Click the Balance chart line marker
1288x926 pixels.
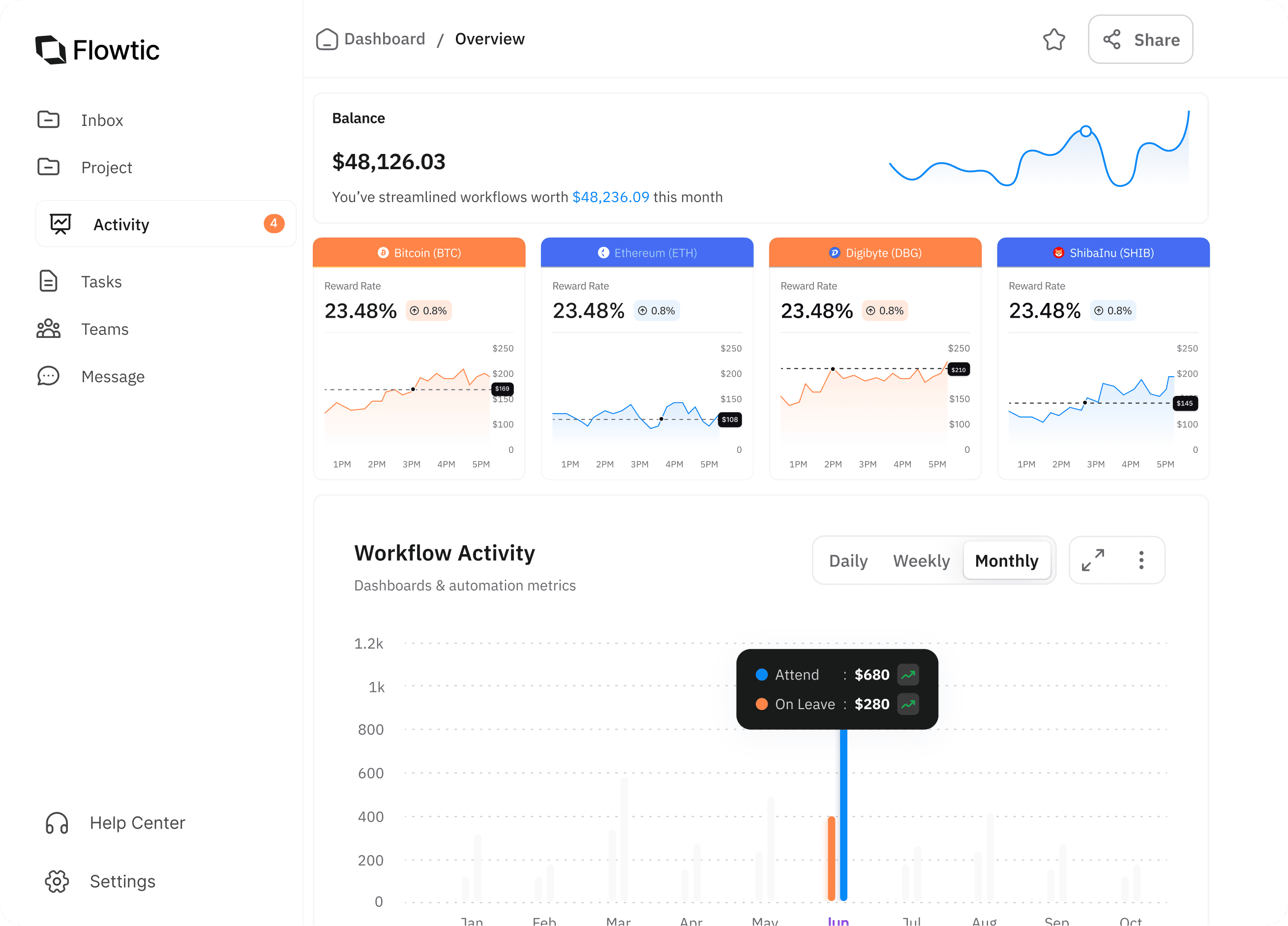coord(1085,131)
